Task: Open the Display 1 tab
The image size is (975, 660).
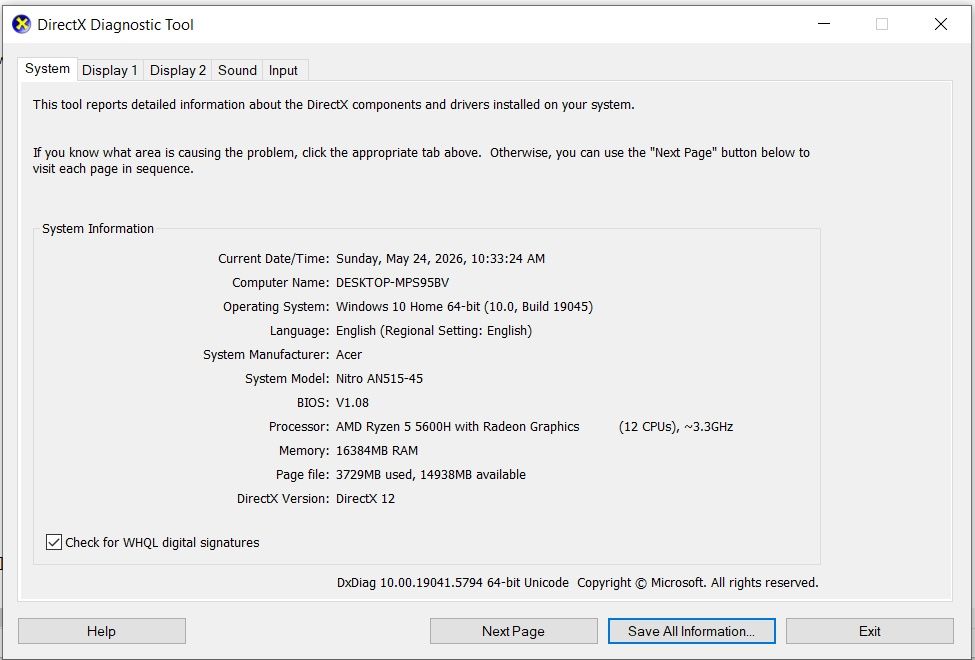Action: point(109,70)
